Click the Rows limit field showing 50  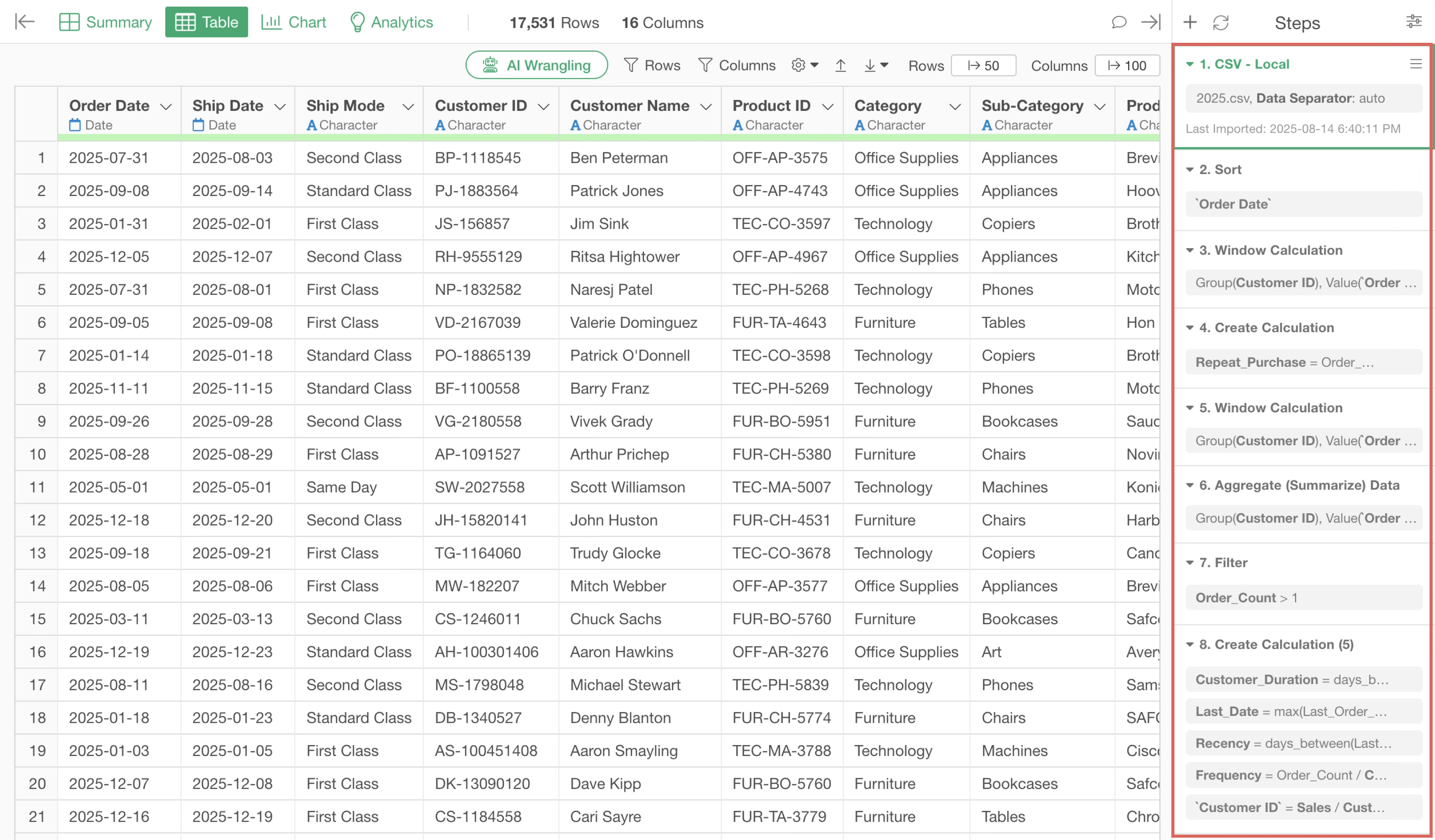[x=983, y=65]
